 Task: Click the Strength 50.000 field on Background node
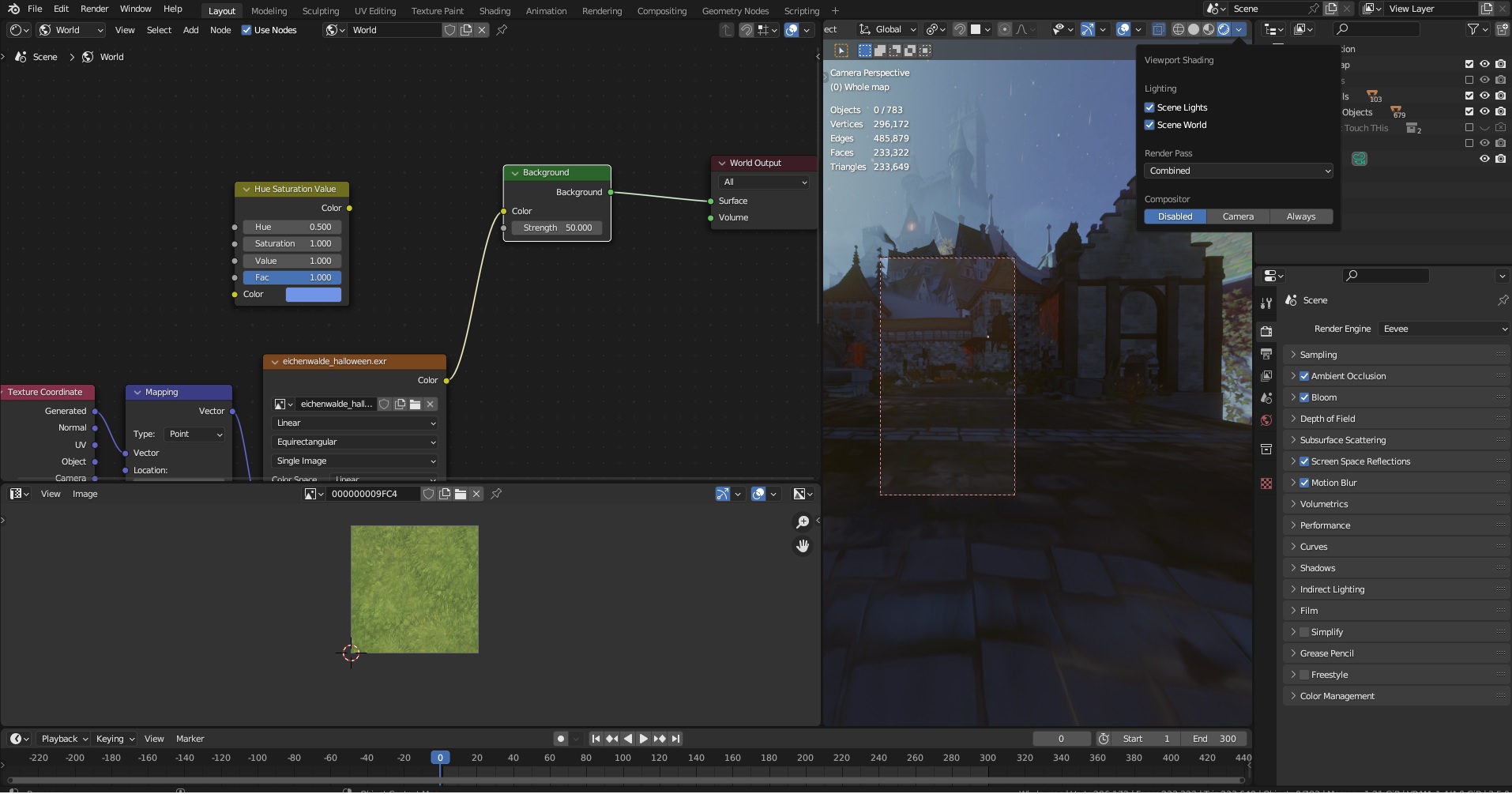(557, 228)
